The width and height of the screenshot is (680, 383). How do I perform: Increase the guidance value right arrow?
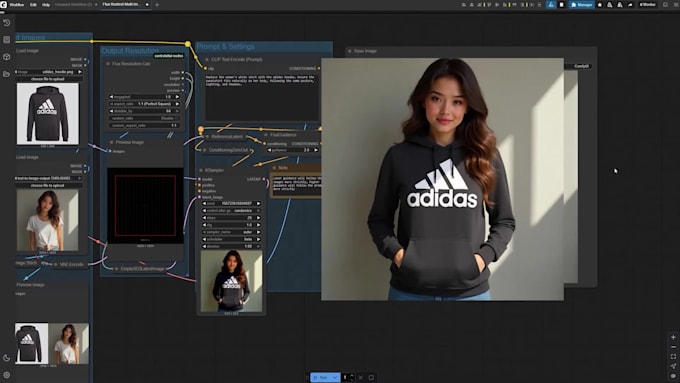(316, 150)
